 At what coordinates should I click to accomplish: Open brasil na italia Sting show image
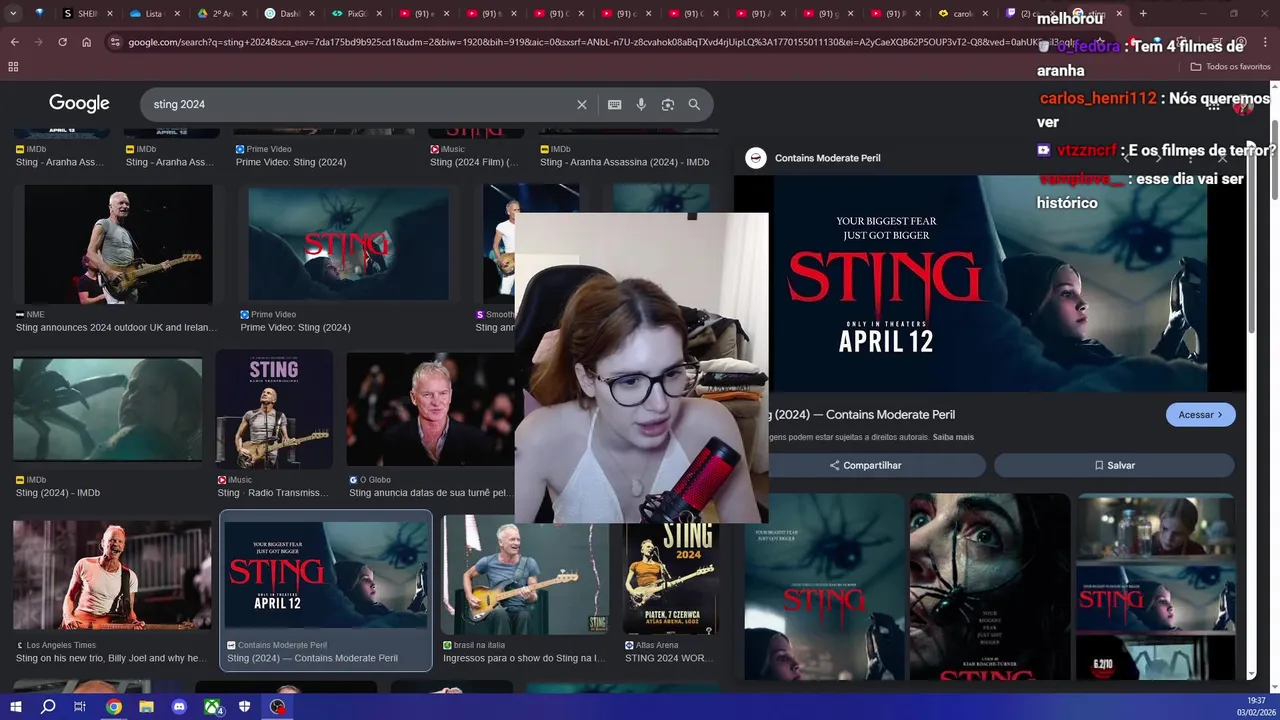[525, 575]
